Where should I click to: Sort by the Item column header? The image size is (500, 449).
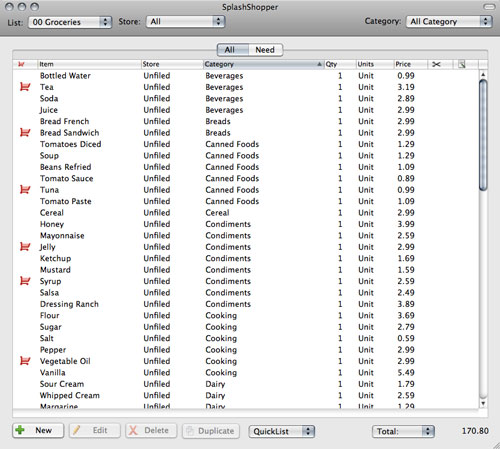click(x=89, y=64)
